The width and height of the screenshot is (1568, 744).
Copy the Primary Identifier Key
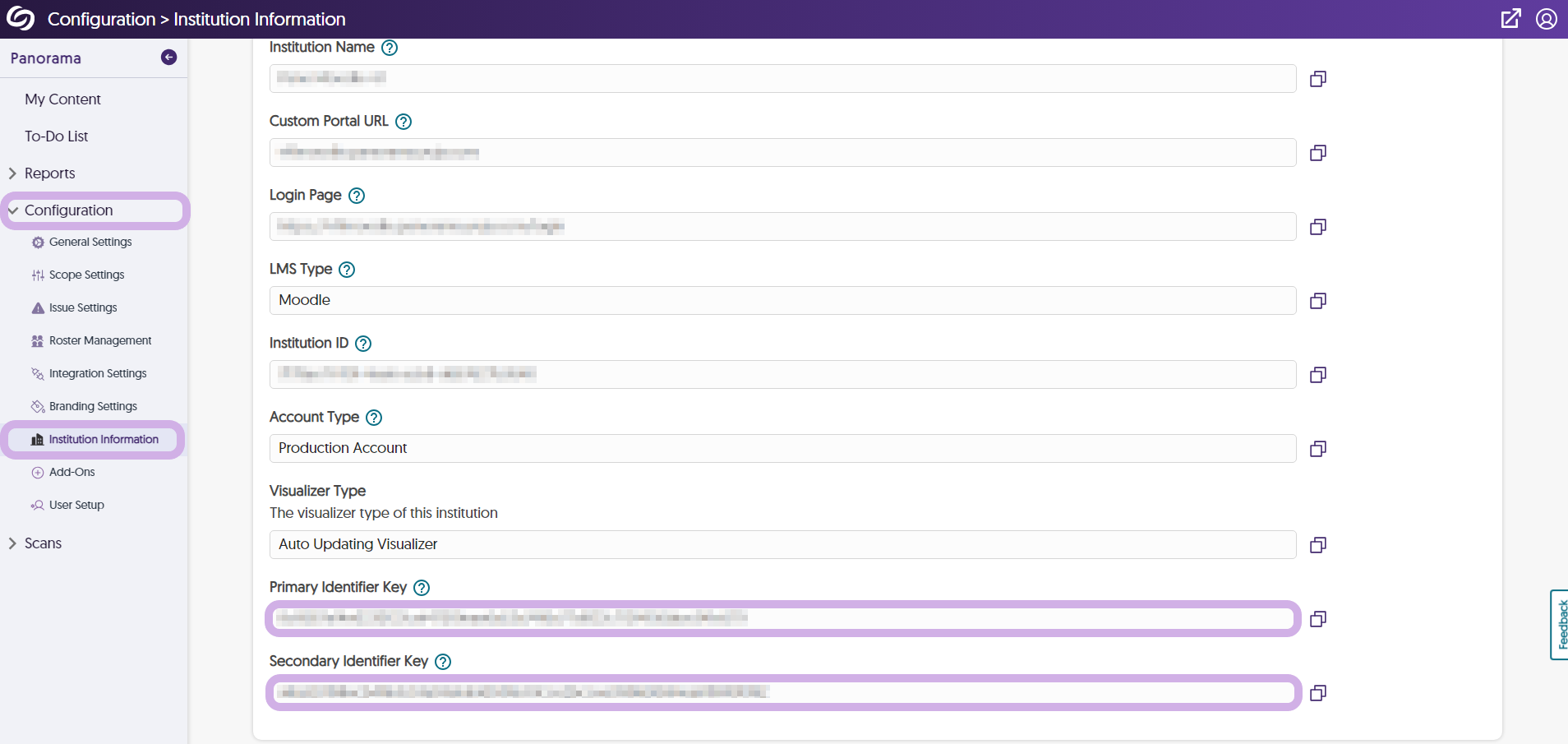(x=1317, y=619)
